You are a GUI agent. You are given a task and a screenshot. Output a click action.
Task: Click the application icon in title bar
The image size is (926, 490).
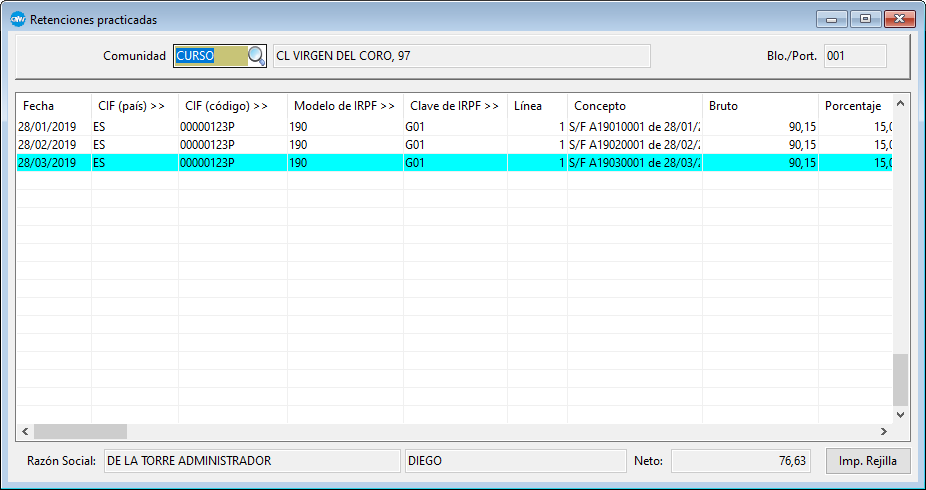[x=17, y=19]
